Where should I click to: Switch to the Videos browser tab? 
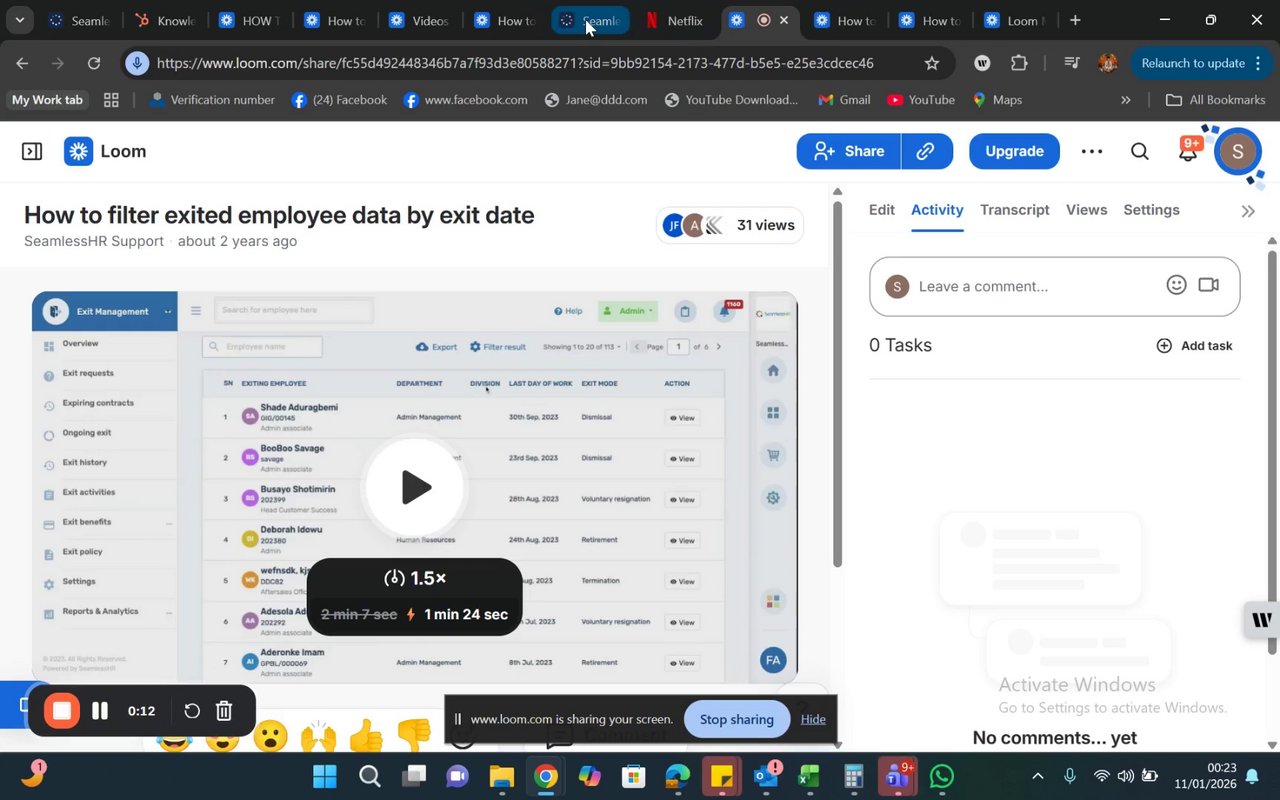tap(420, 20)
